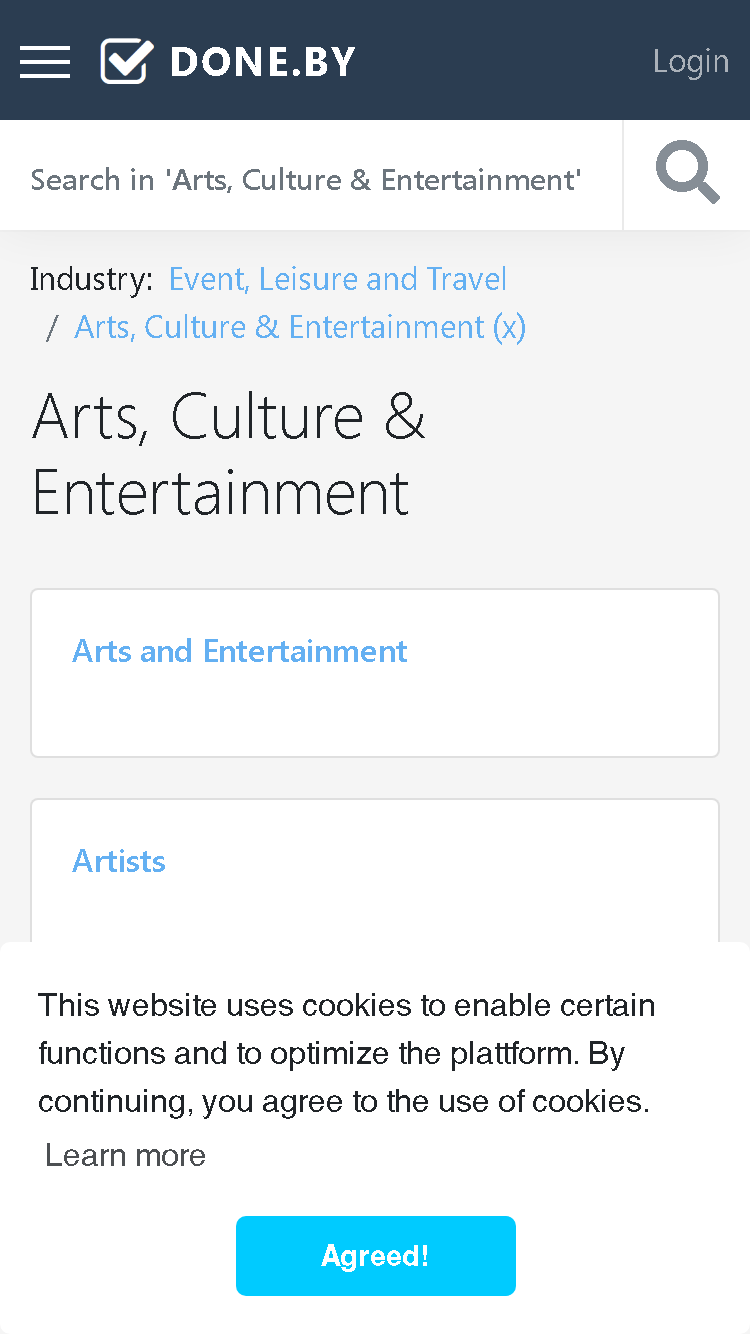
Task: Open the Artists category link
Action: 119,861
